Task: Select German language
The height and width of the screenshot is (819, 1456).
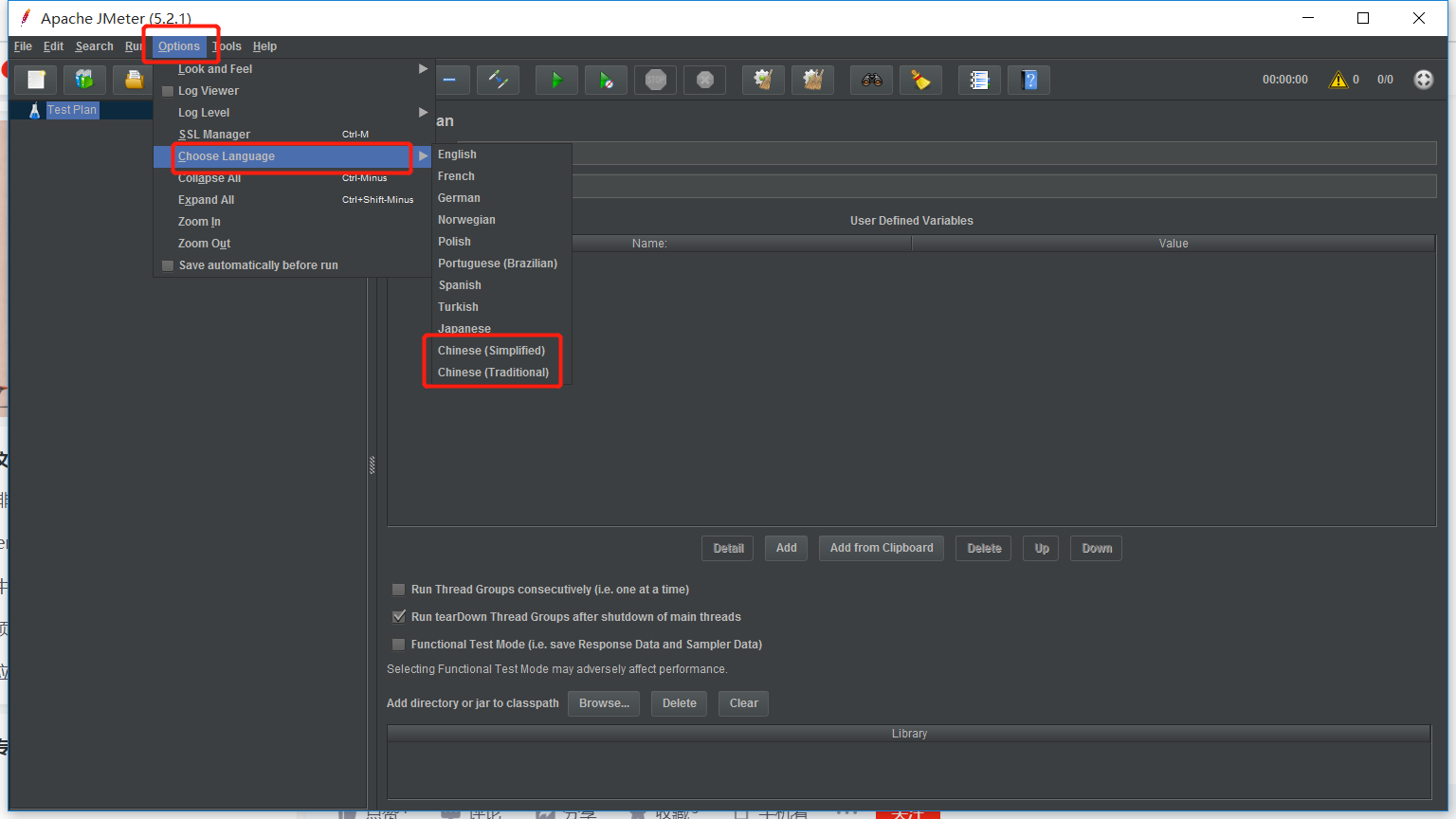Action: 501,198
